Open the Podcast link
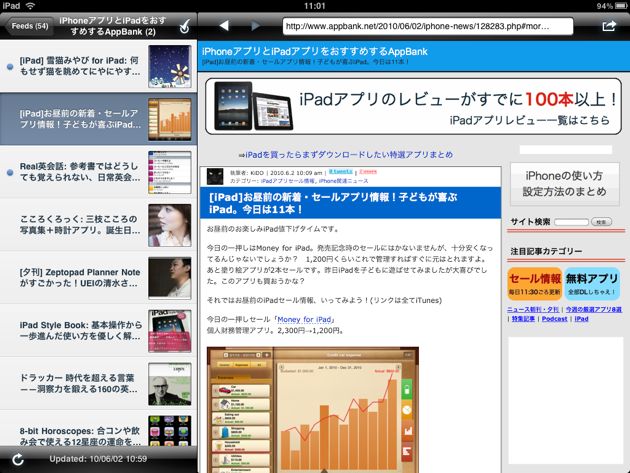Image resolution: width=630 pixels, height=473 pixels. [554, 319]
